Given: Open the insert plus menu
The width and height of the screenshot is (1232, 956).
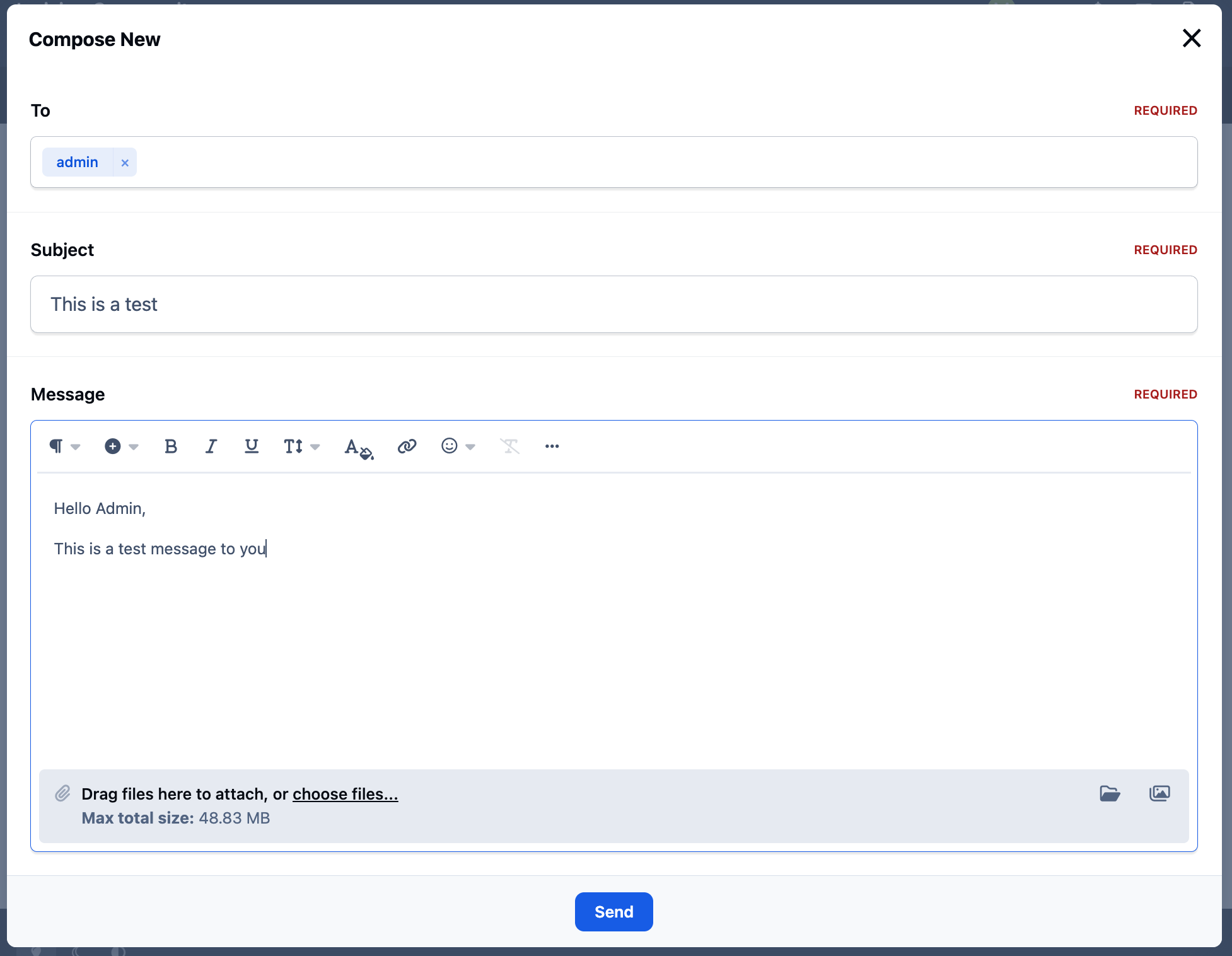Looking at the screenshot, I should [121, 446].
